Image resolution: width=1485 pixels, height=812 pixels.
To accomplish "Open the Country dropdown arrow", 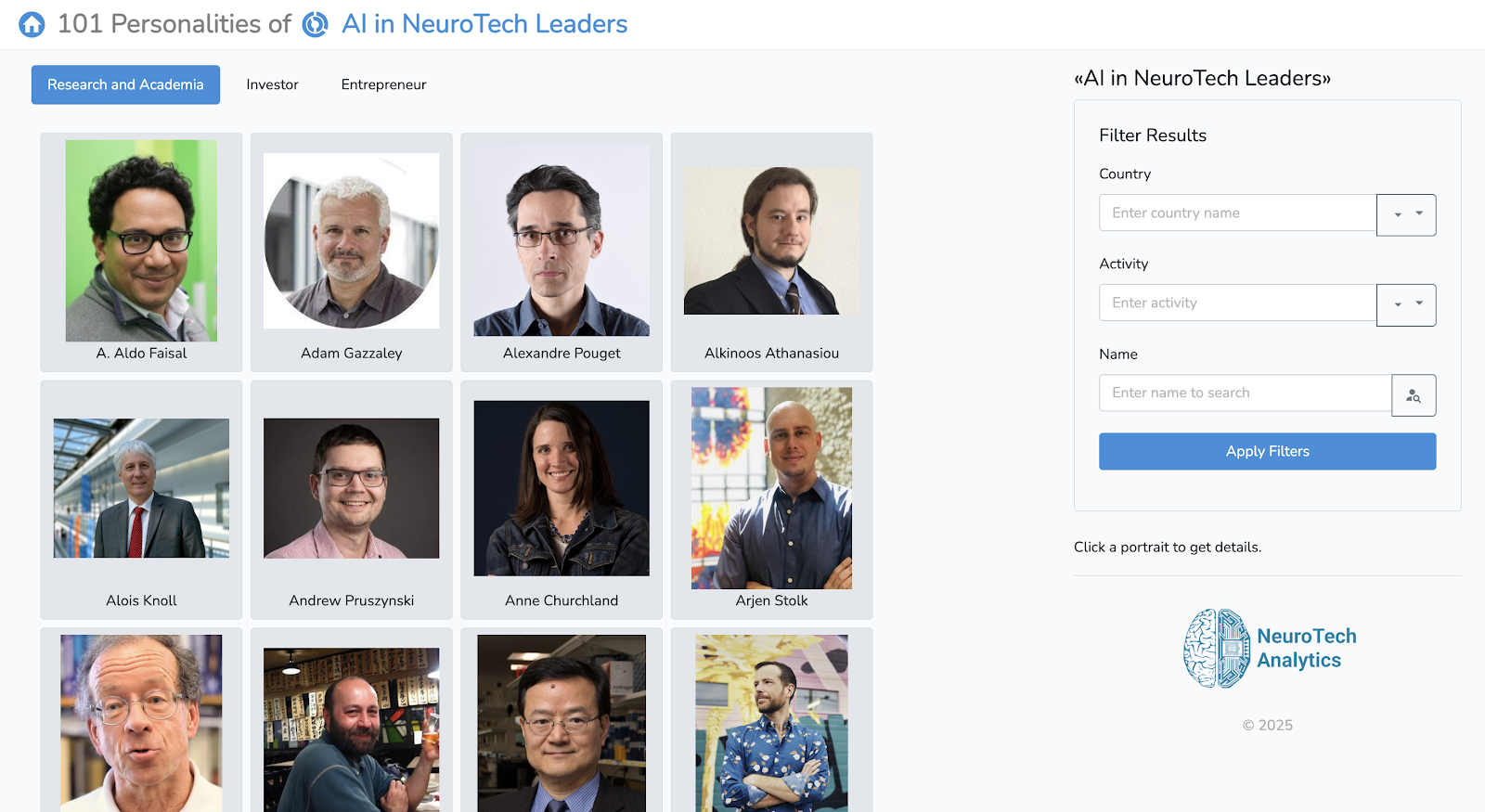I will pos(1406,214).
